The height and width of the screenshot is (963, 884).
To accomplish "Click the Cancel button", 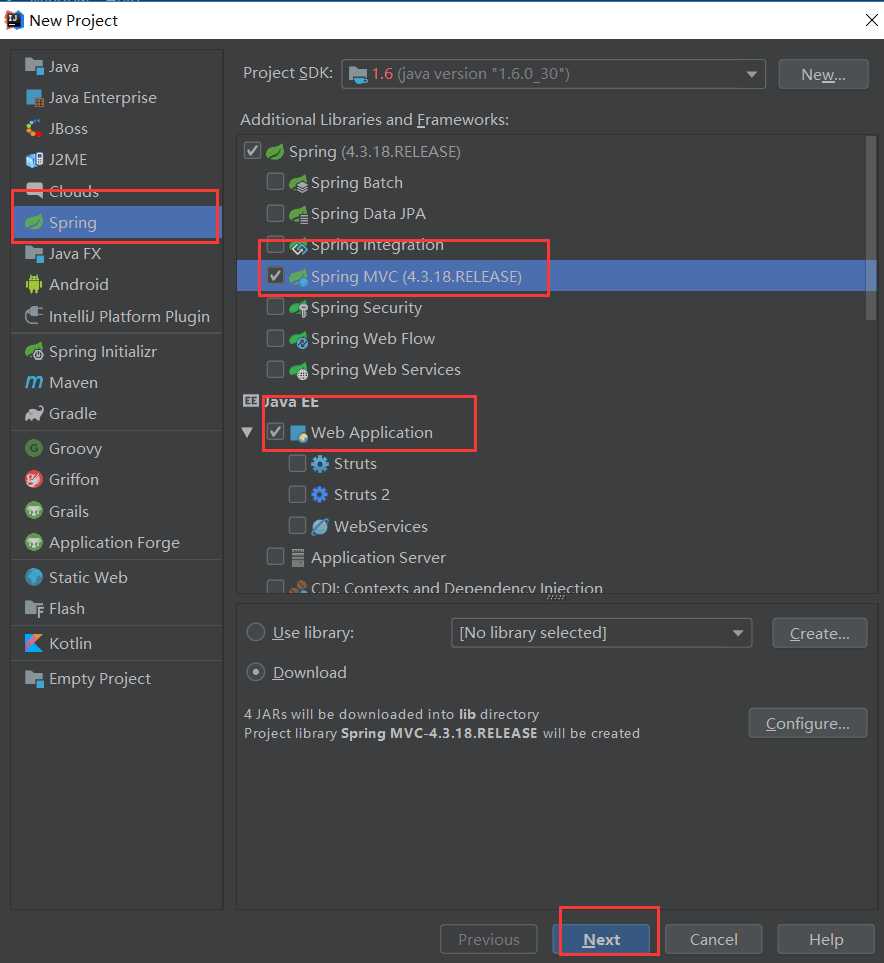I will point(713,940).
